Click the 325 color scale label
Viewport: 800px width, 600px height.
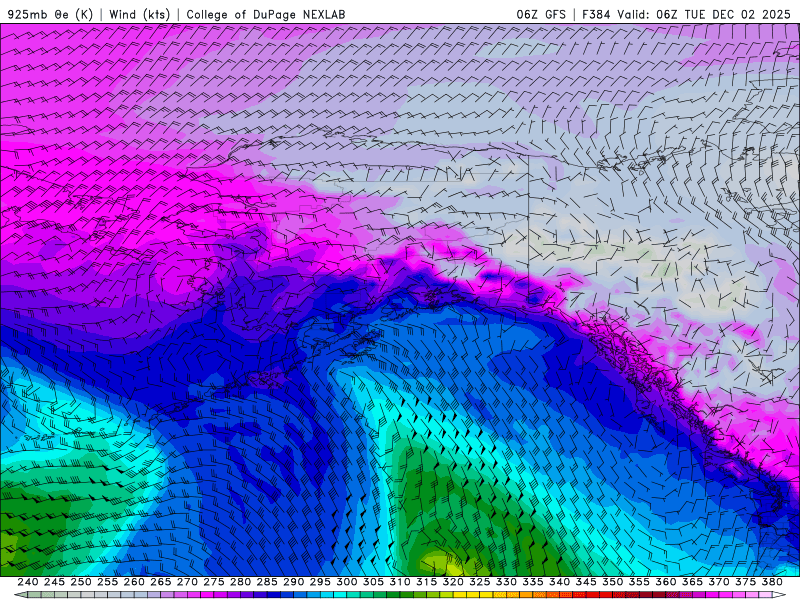point(479,582)
